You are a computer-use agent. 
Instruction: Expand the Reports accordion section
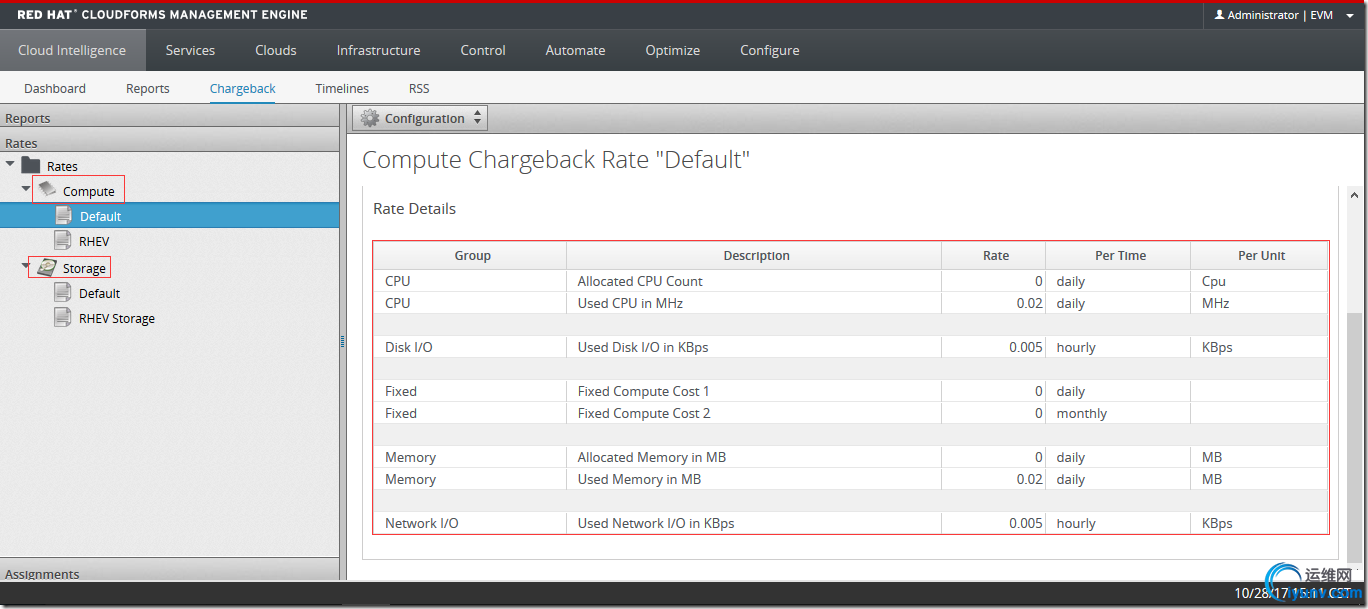coord(170,118)
